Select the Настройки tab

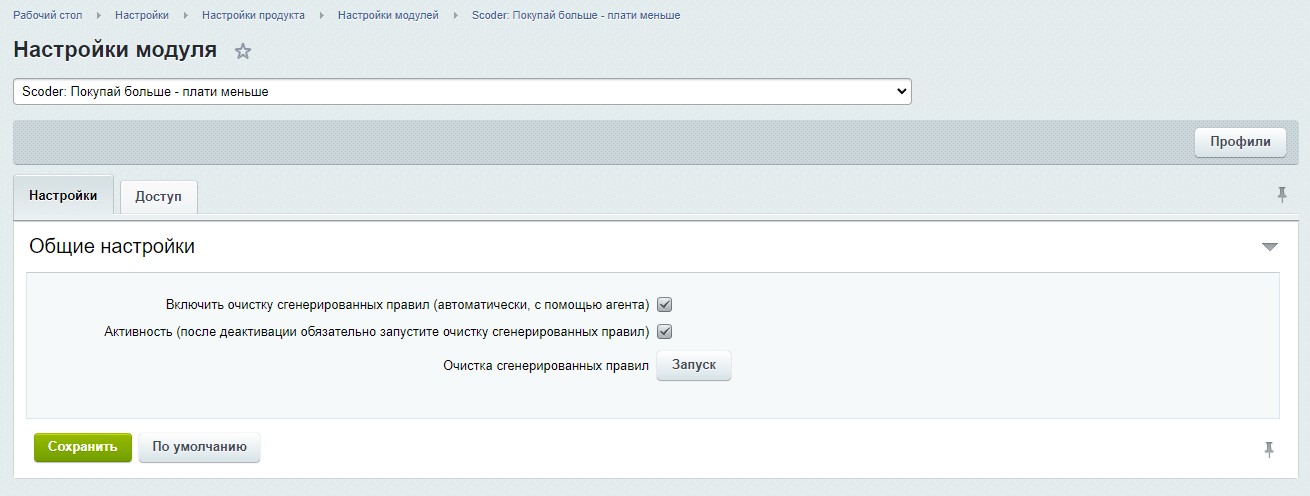tap(63, 196)
